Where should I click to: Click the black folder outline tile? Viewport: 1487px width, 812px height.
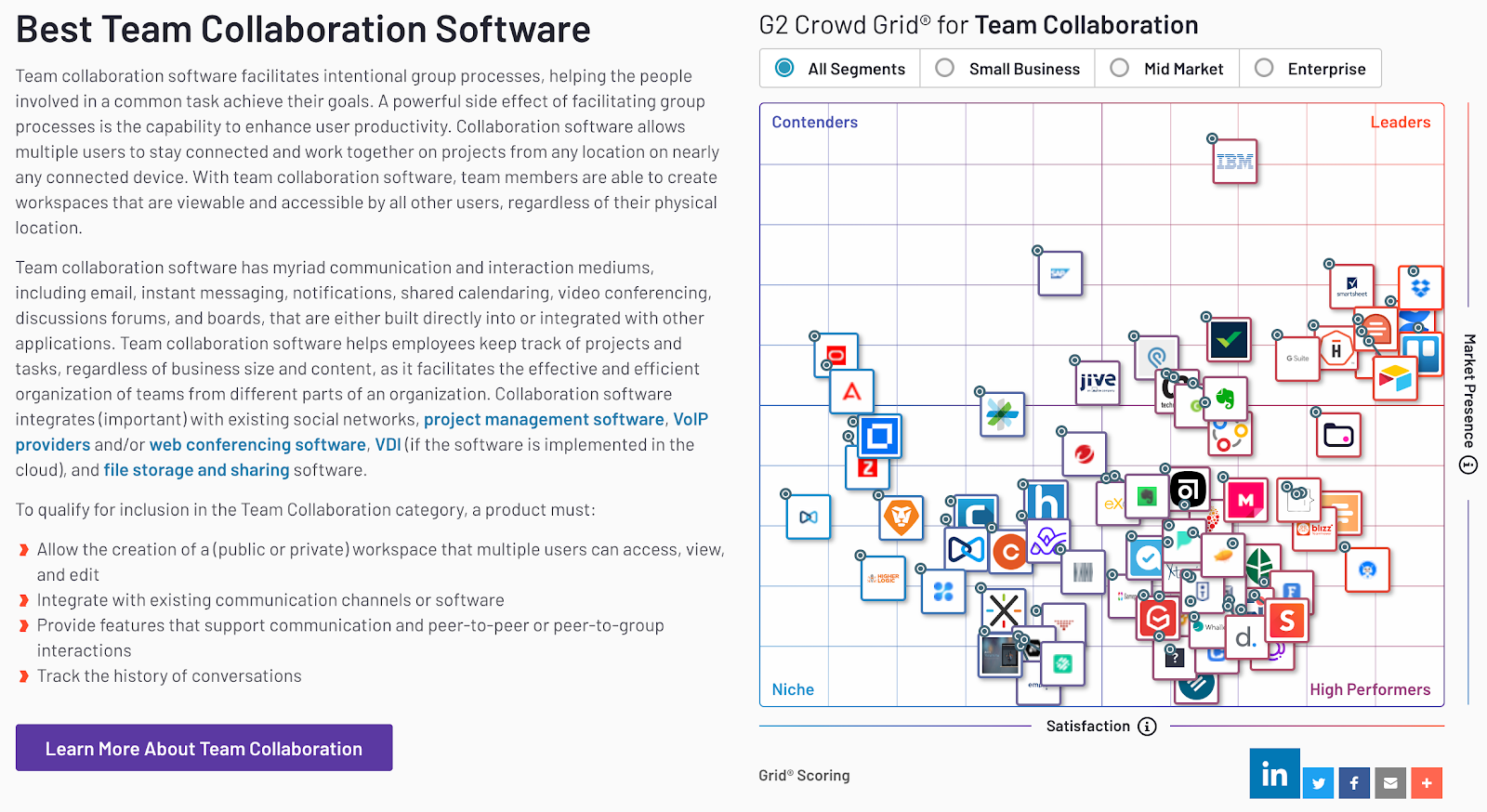pos(1338,435)
